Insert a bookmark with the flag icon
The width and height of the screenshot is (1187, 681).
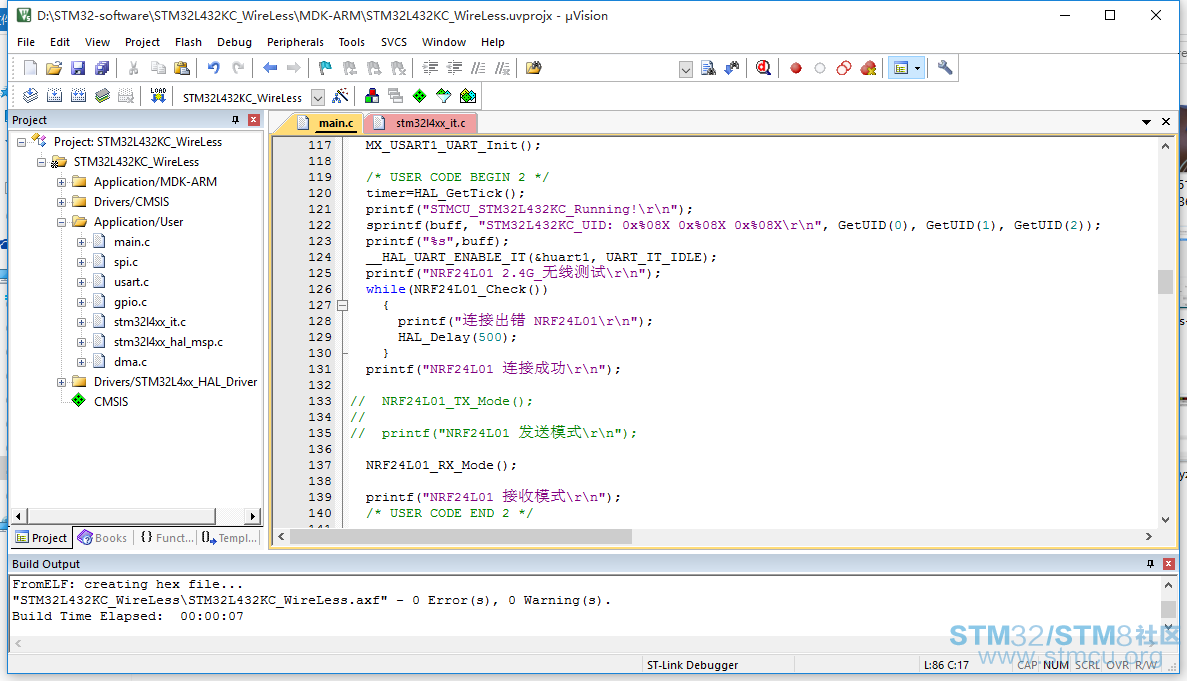coord(325,68)
